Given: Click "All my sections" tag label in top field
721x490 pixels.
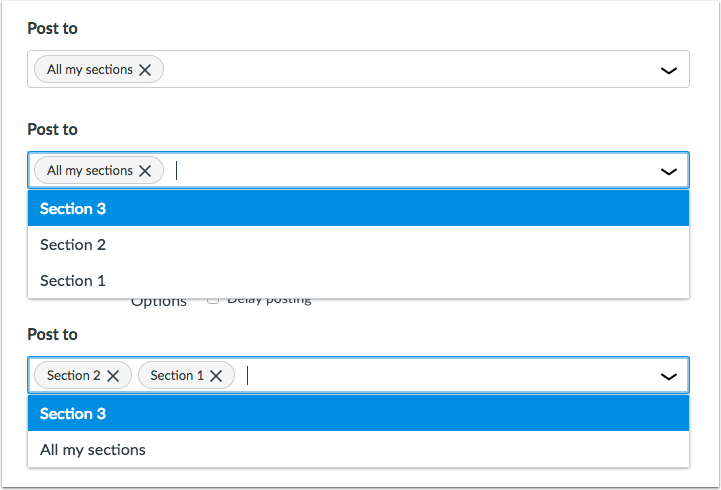Looking at the screenshot, I should coord(89,70).
